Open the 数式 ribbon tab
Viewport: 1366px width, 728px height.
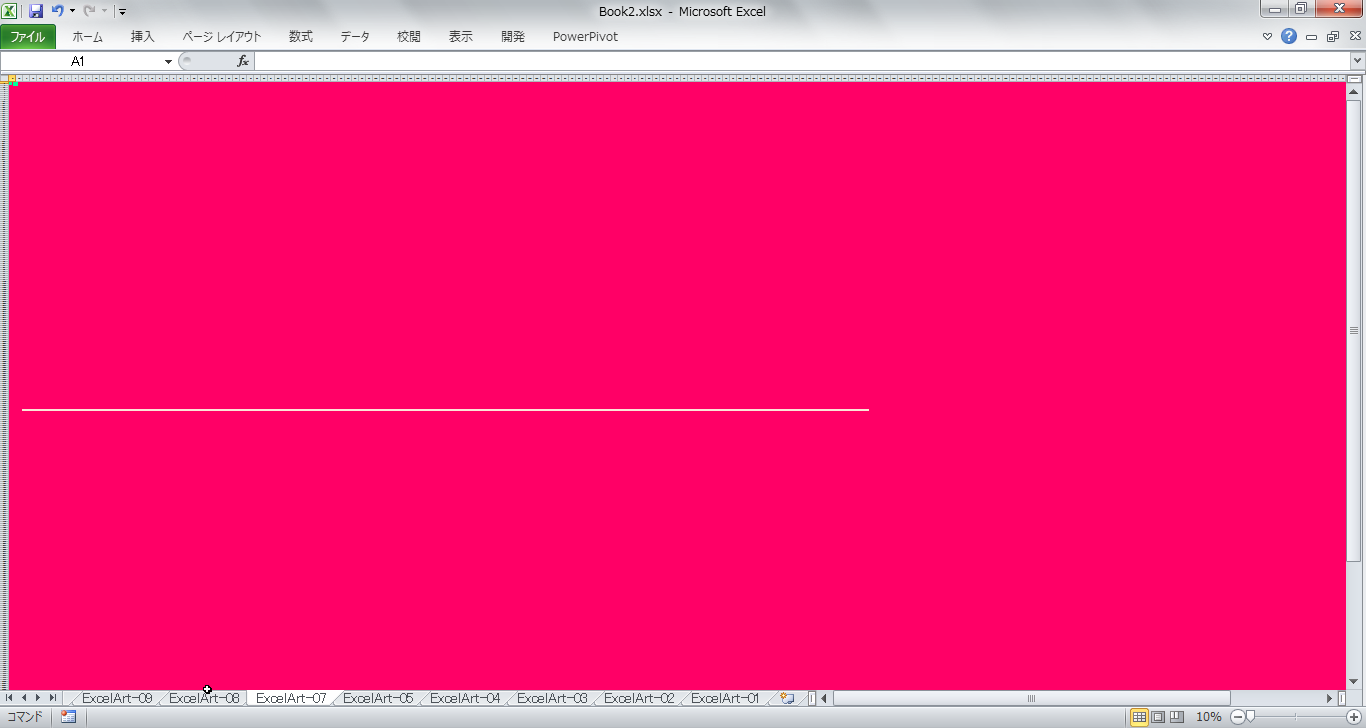click(300, 37)
